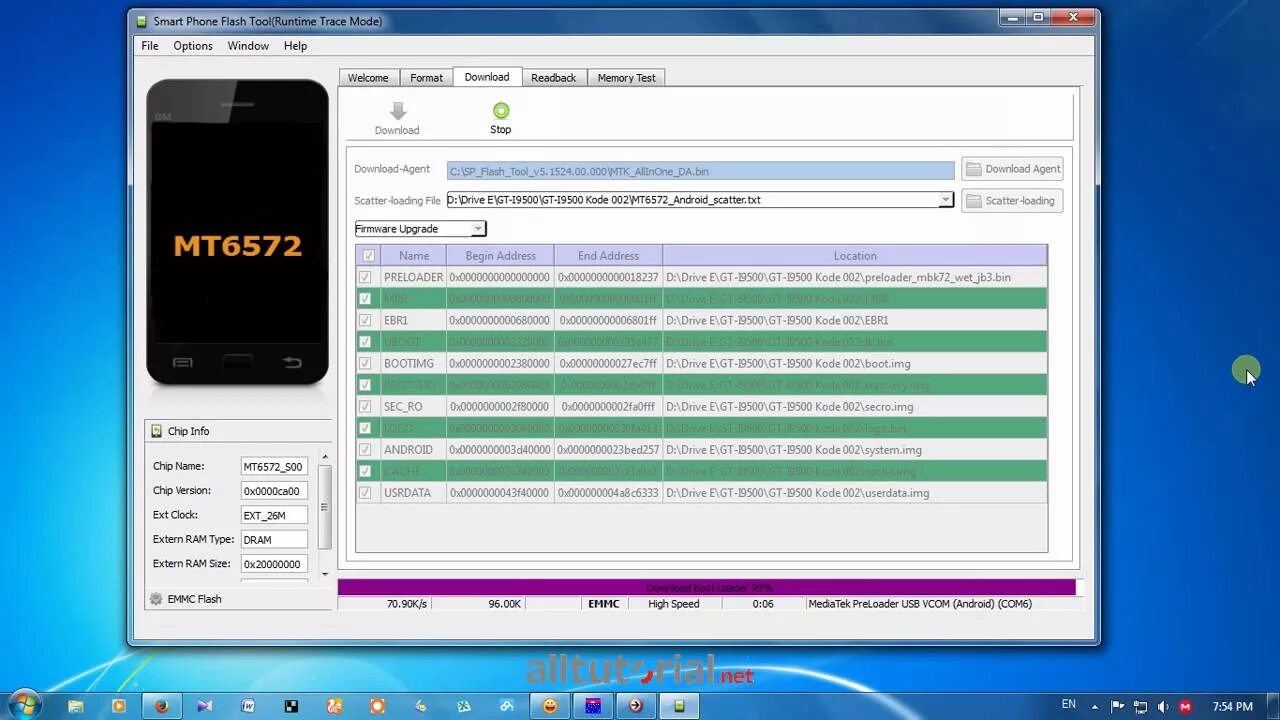This screenshot has height=720, width=1280.
Task: Click the red M antivirus tray icon
Action: pyautogui.click(x=1185, y=706)
